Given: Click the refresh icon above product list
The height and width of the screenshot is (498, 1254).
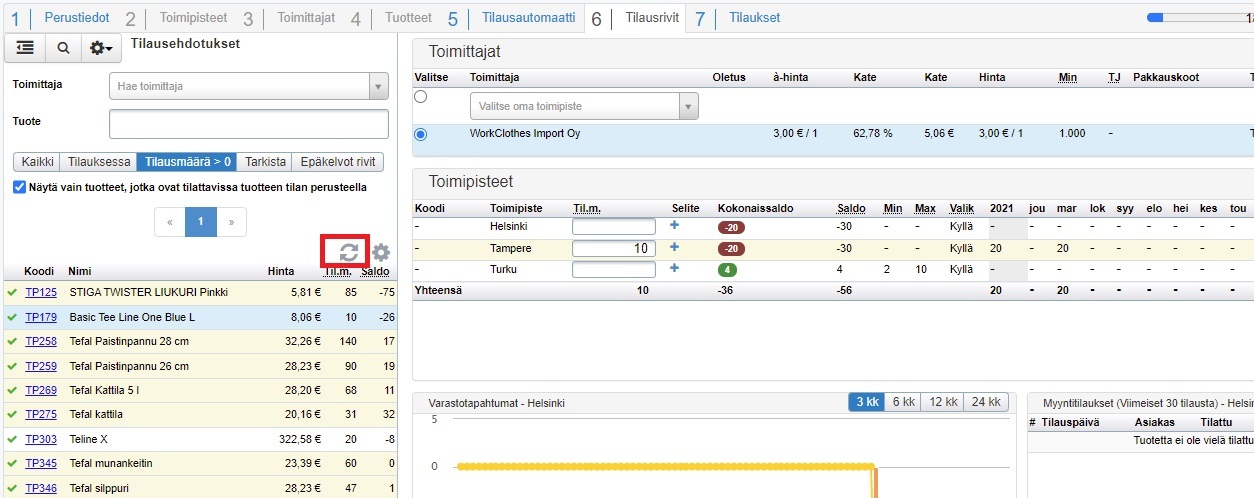Looking at the screenshot, I should point(349,253).
